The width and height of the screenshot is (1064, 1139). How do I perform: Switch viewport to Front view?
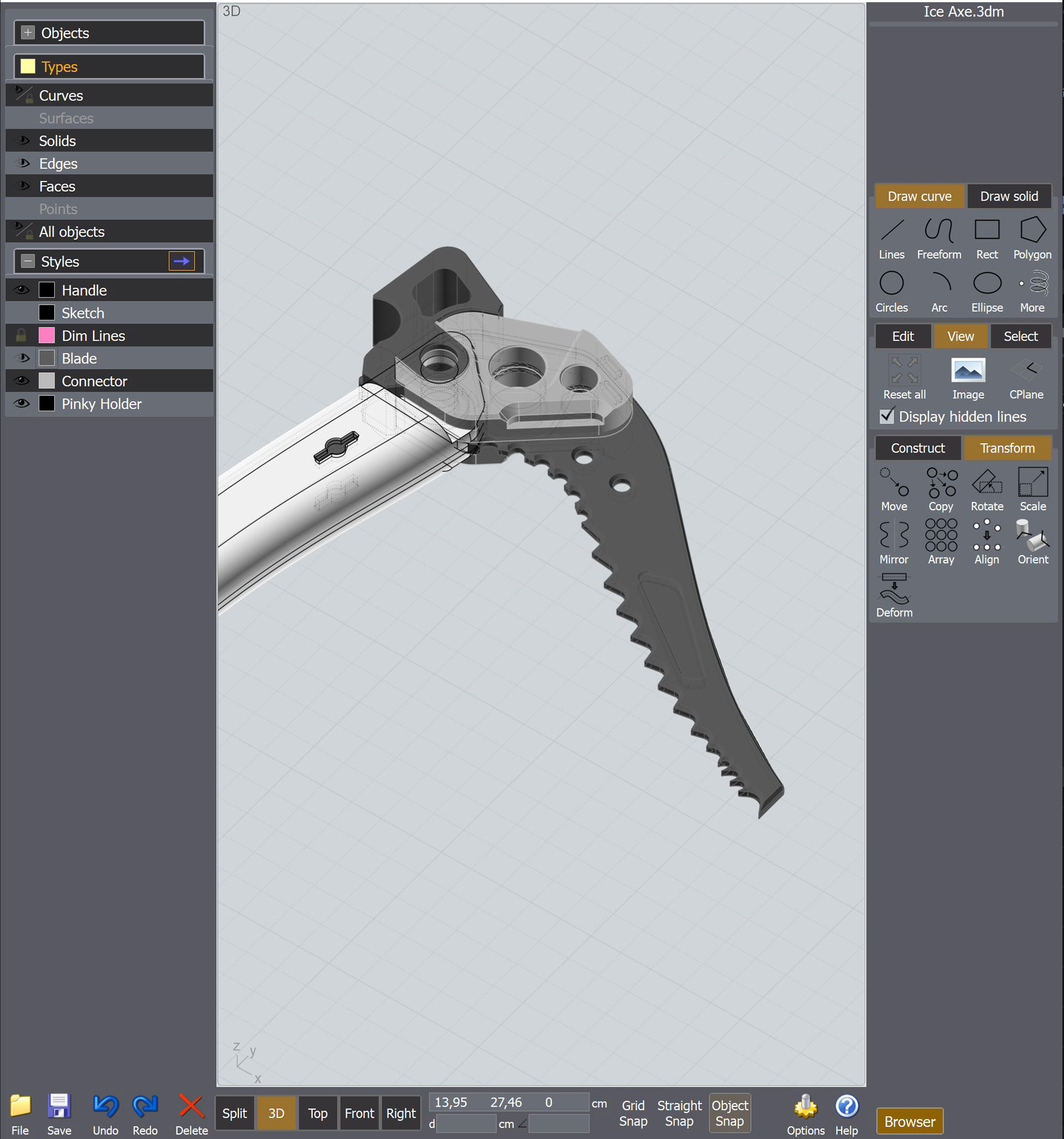(359, 1113)
